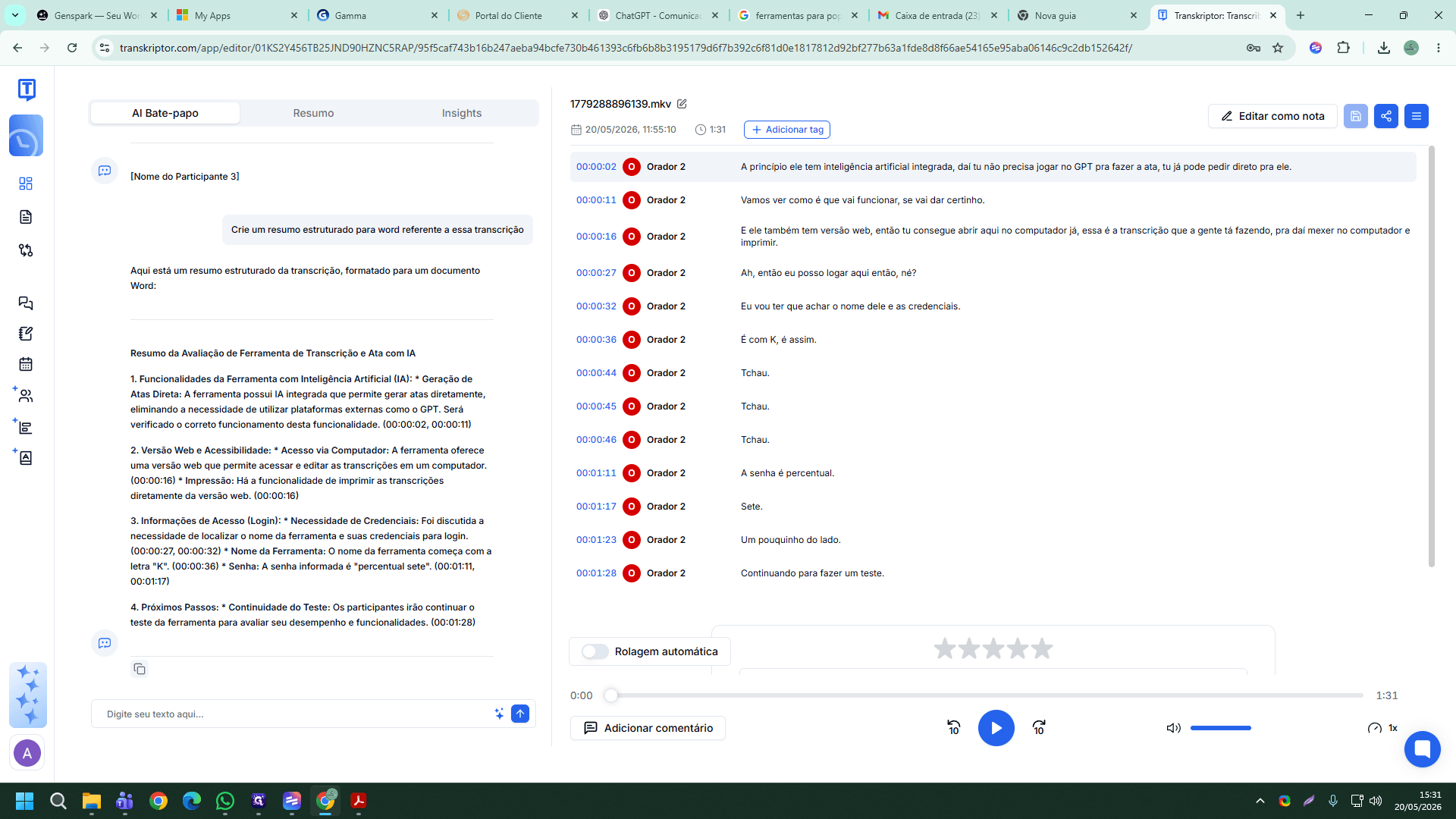Image resolution: width=1456 pixels, height=819 pixels.
Task: Switch to the Gamma browser tab
Action: point(377,15)
